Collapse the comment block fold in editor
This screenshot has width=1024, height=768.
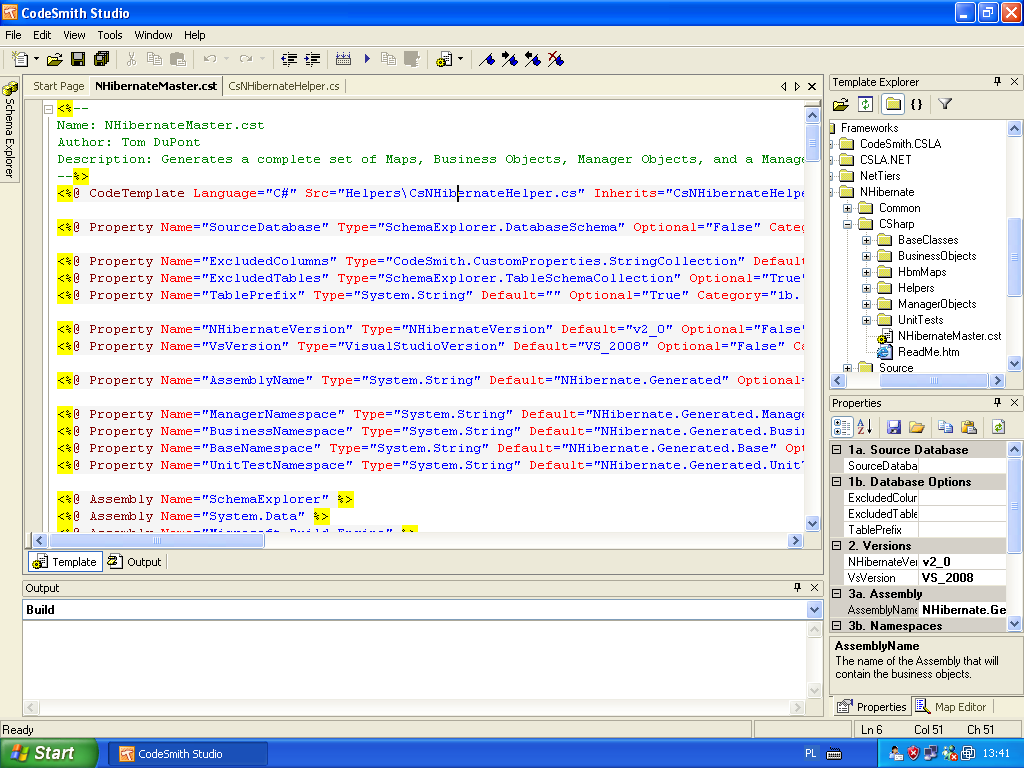[x=48, y=109]
